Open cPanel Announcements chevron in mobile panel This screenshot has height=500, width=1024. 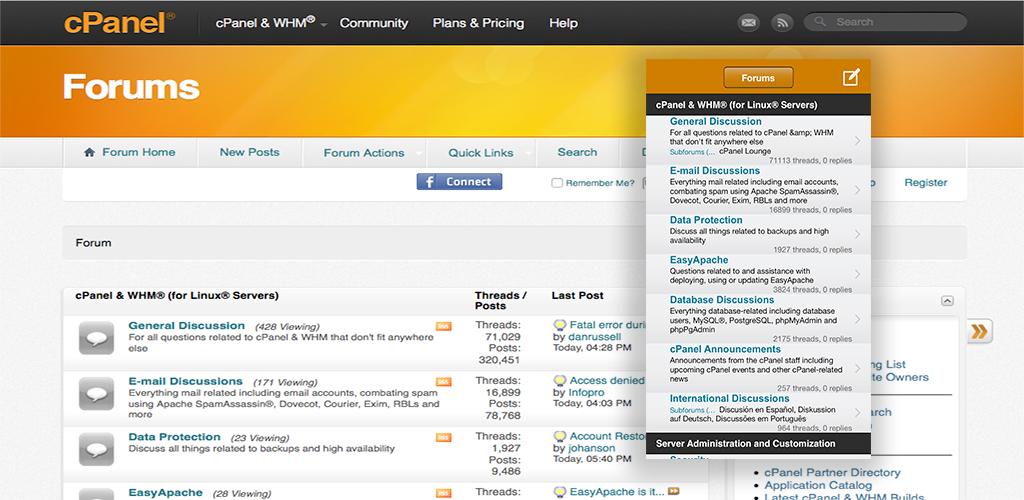857,368
